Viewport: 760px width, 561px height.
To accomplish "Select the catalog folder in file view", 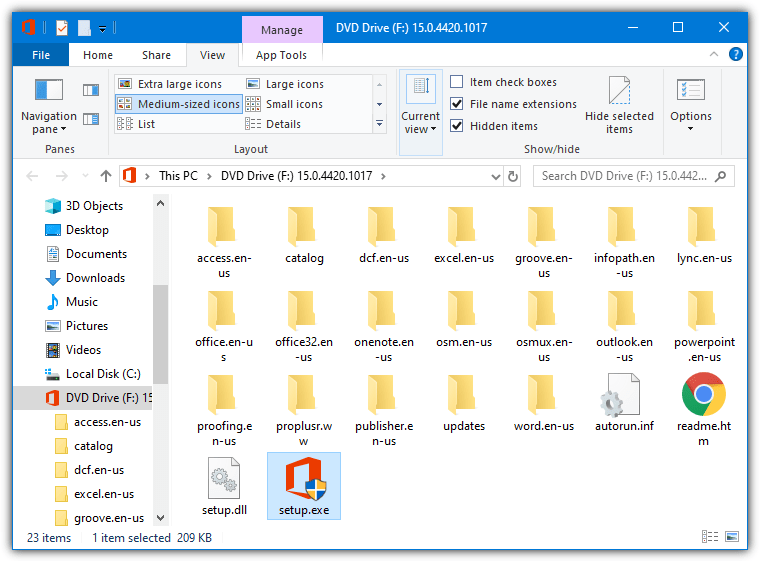I will (304, 235).
